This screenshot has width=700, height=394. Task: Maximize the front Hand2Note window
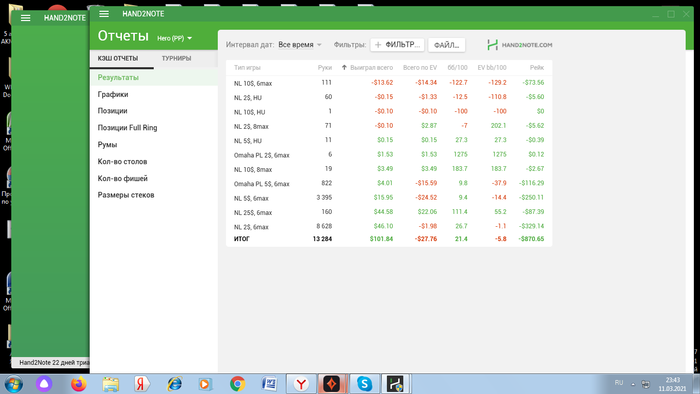(x=671, y=14)
